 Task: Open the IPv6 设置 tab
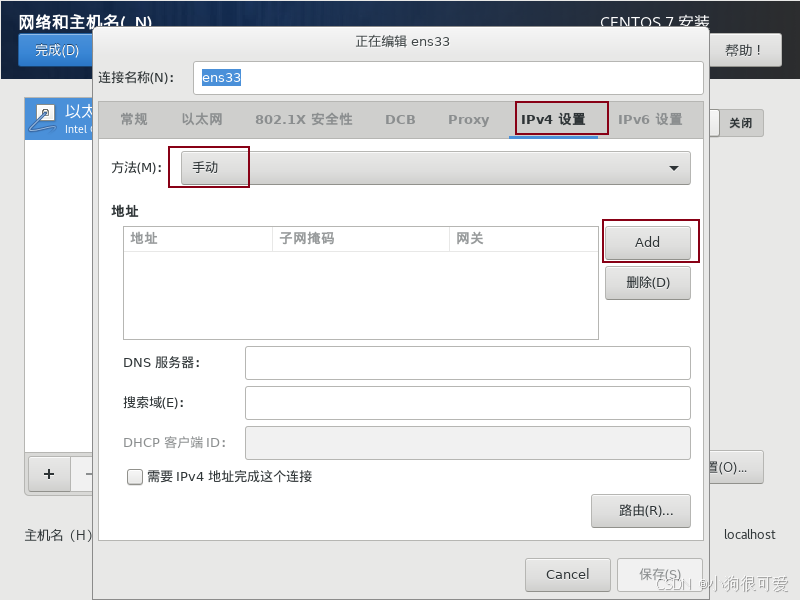coord(650,119)
